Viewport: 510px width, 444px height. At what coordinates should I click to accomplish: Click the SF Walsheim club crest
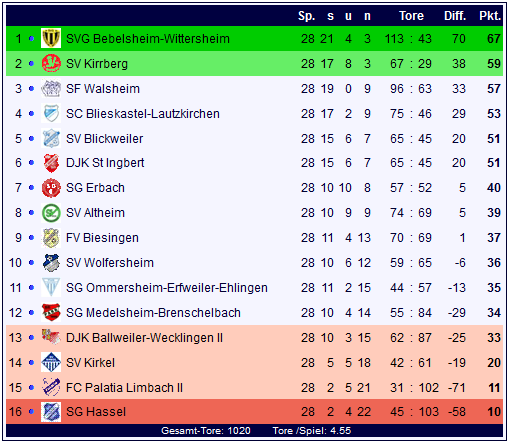51,88
